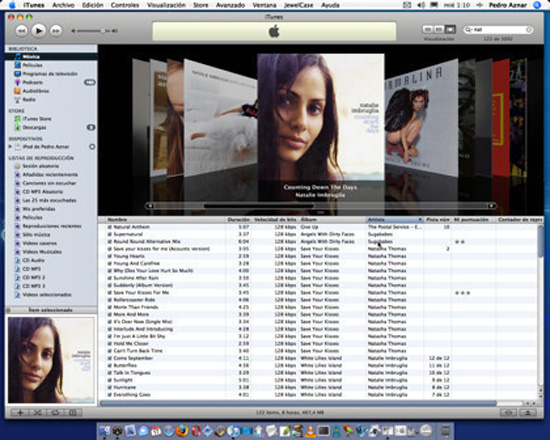Open search field magnifier dropdown
This screenshot has width=550, height=440.
pyautogui.click(x=468, y=30)
